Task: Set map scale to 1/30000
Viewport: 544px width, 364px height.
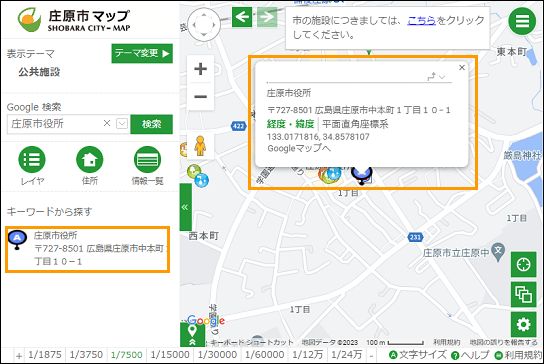Action: pyautogui.click(x=217, y=355)
